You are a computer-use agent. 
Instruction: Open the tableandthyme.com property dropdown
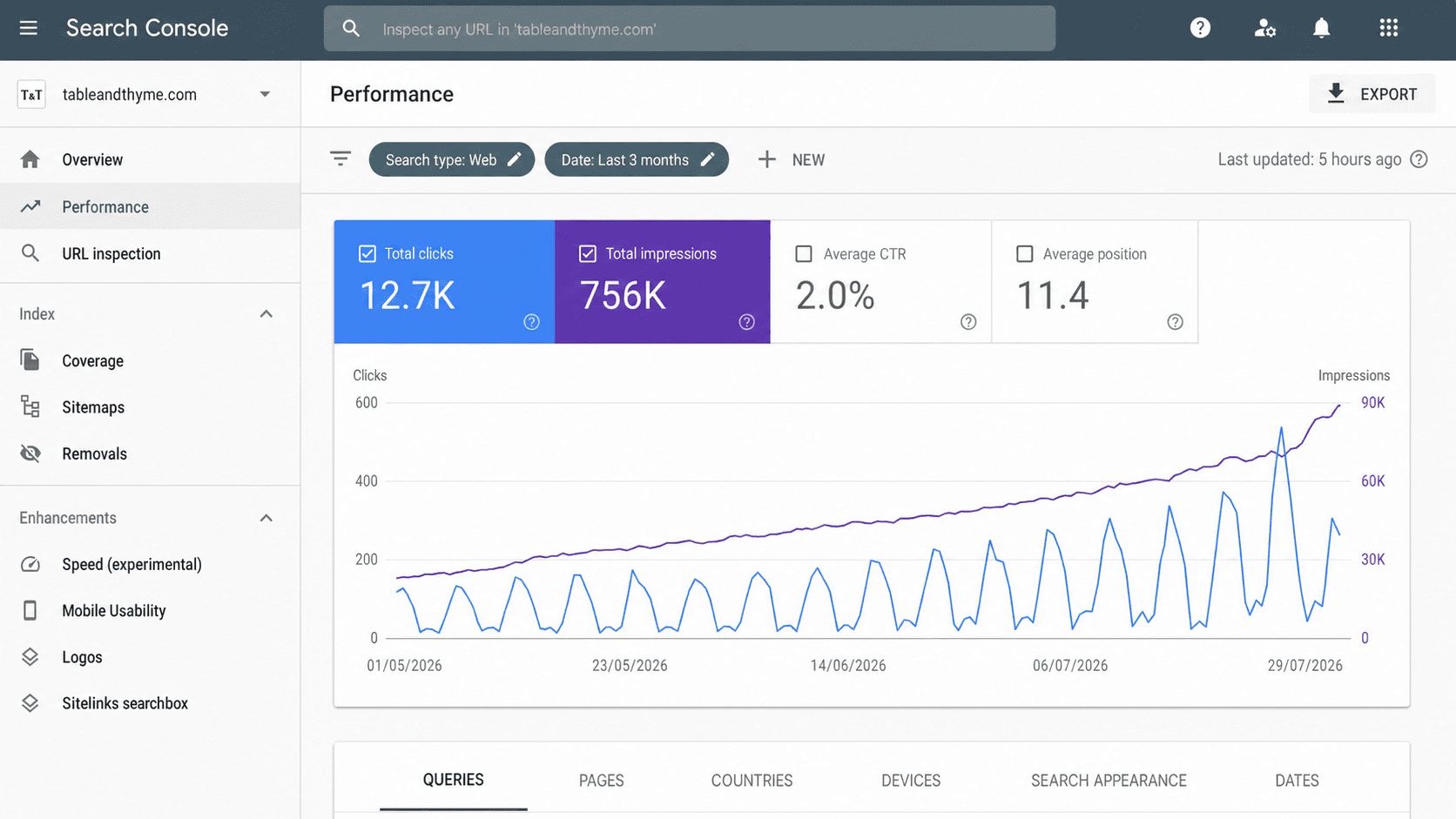tap(265, 94)
